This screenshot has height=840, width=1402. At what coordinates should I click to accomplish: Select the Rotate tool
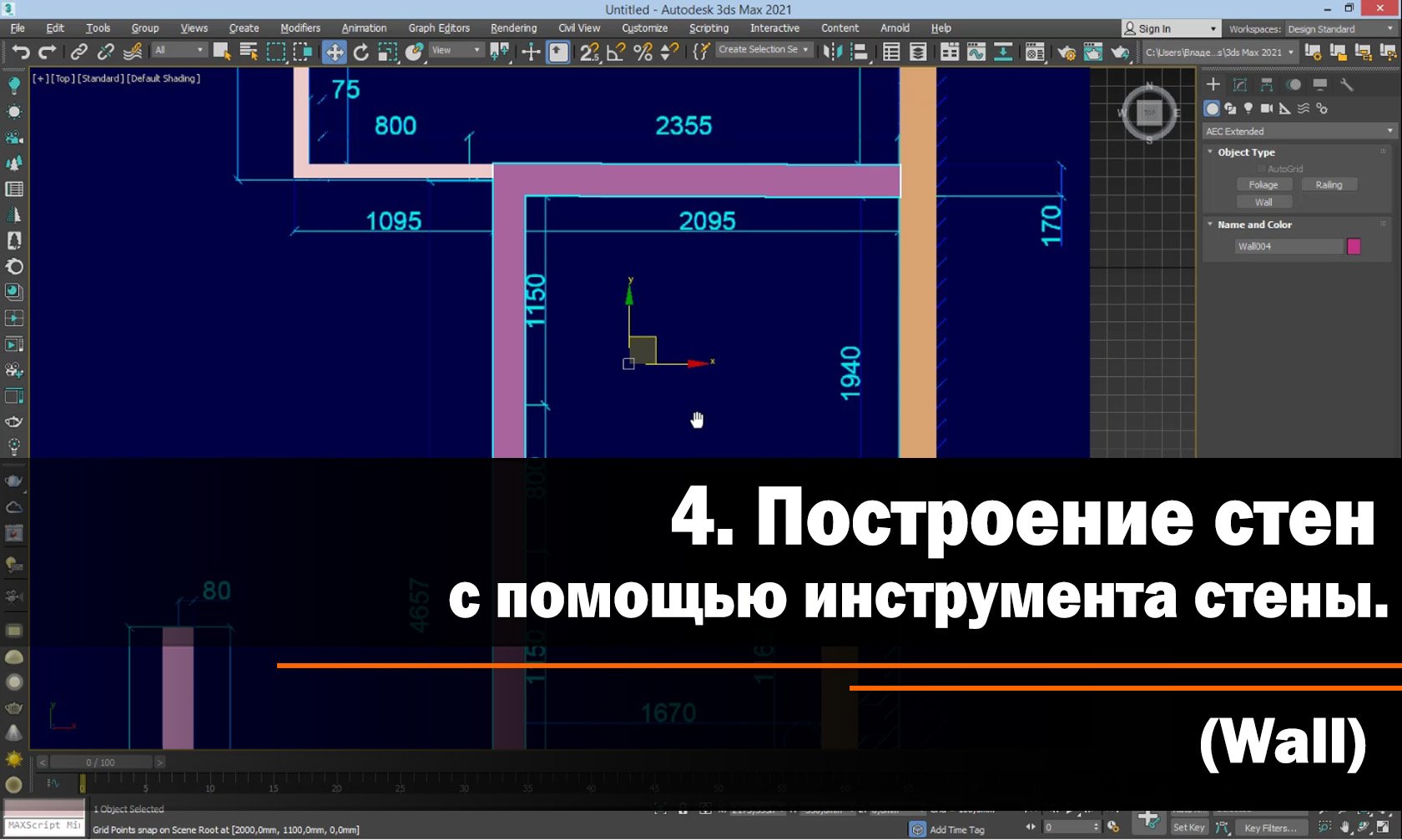point(361,52)
